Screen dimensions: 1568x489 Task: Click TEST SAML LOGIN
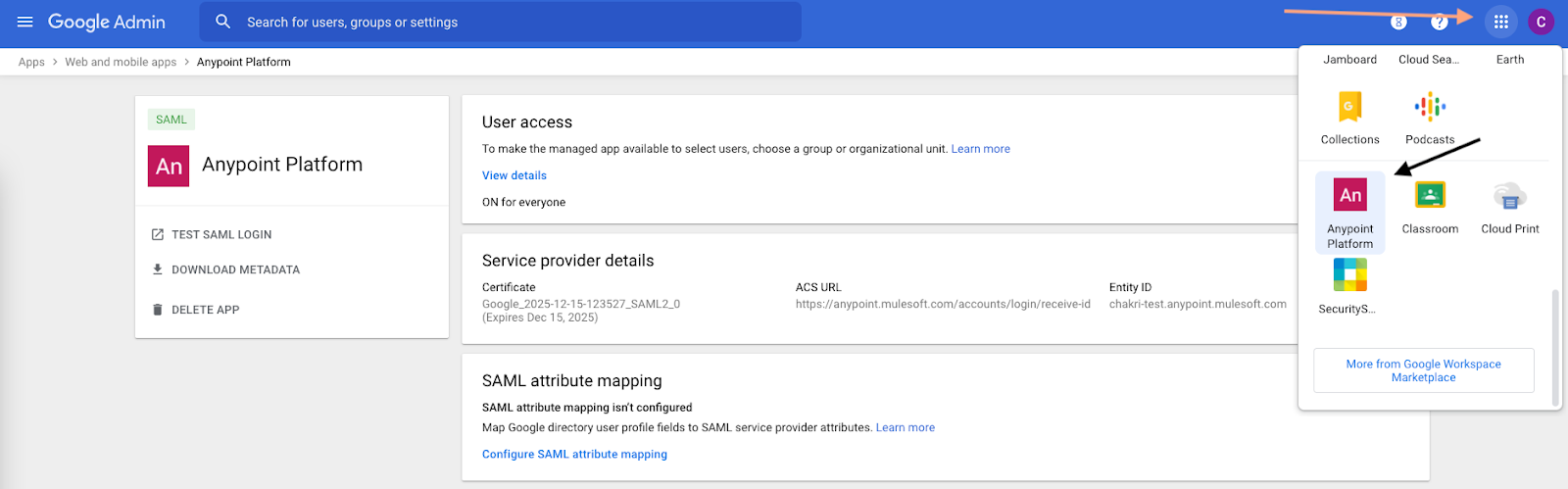tap(221, 234)
